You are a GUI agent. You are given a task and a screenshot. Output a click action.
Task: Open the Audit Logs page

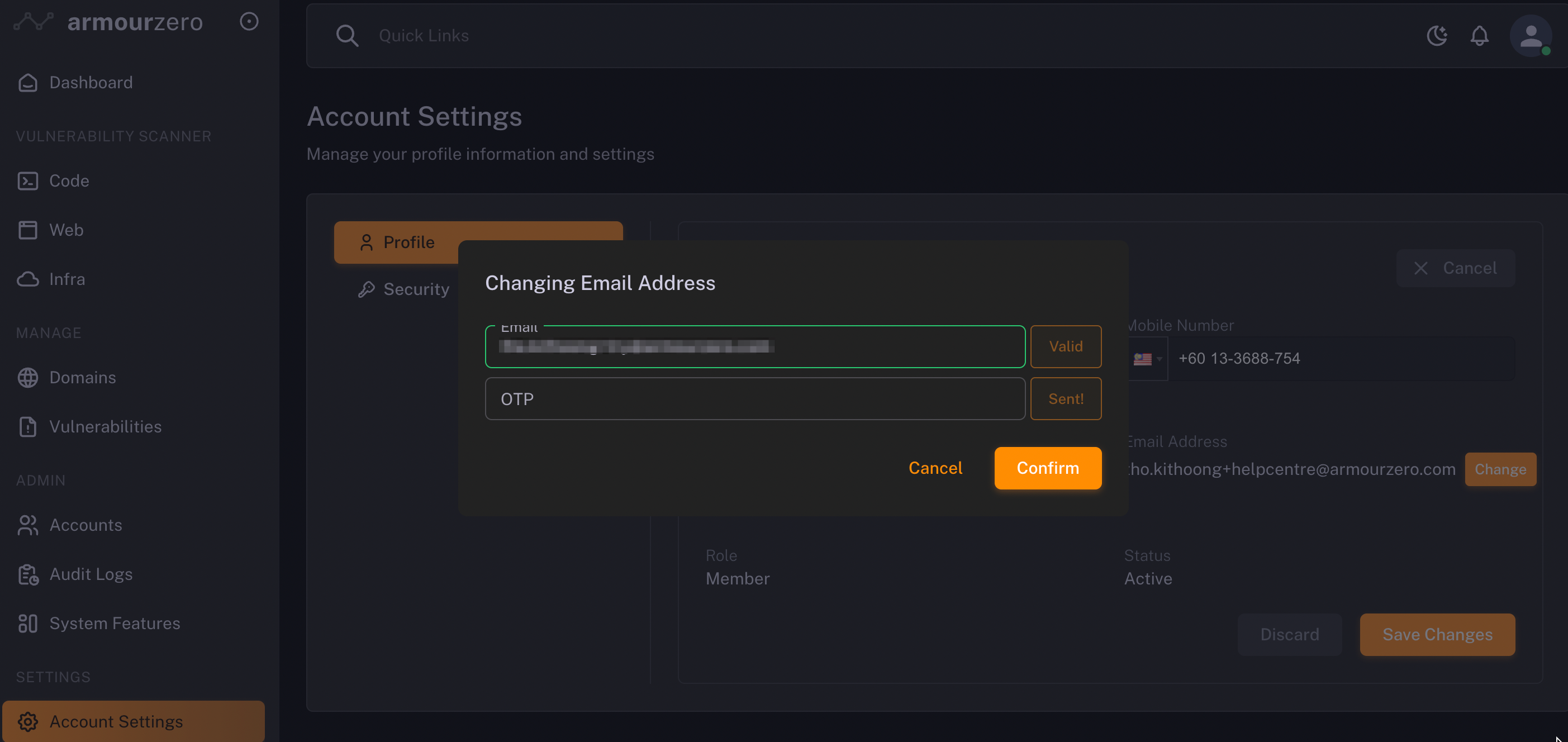(91, 574)
